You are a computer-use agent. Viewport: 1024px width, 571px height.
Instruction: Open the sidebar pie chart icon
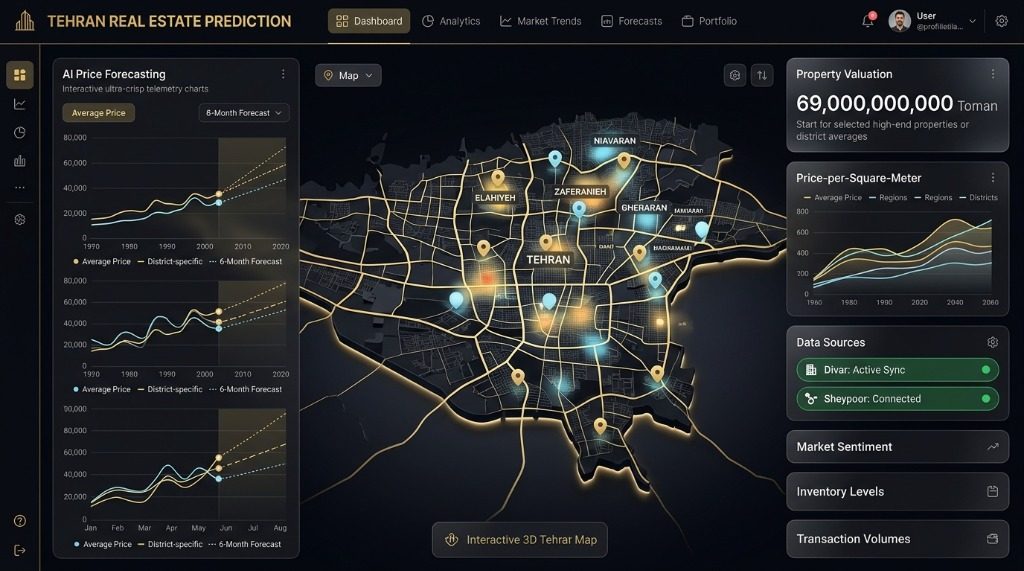(x=20, y=133)
